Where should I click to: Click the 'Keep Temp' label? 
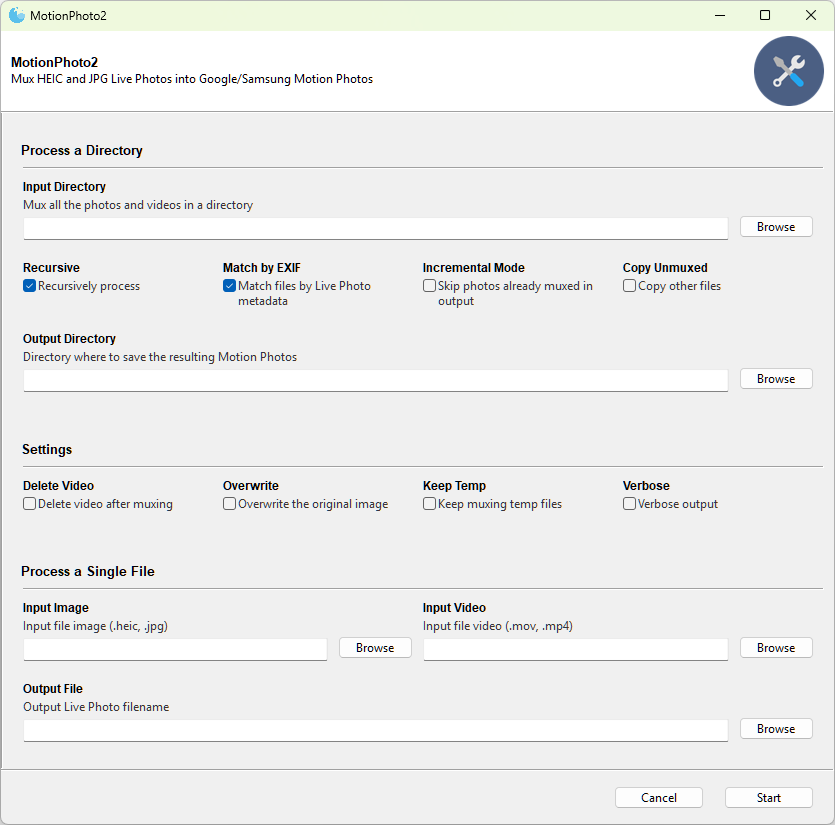(x=454, y=486)
